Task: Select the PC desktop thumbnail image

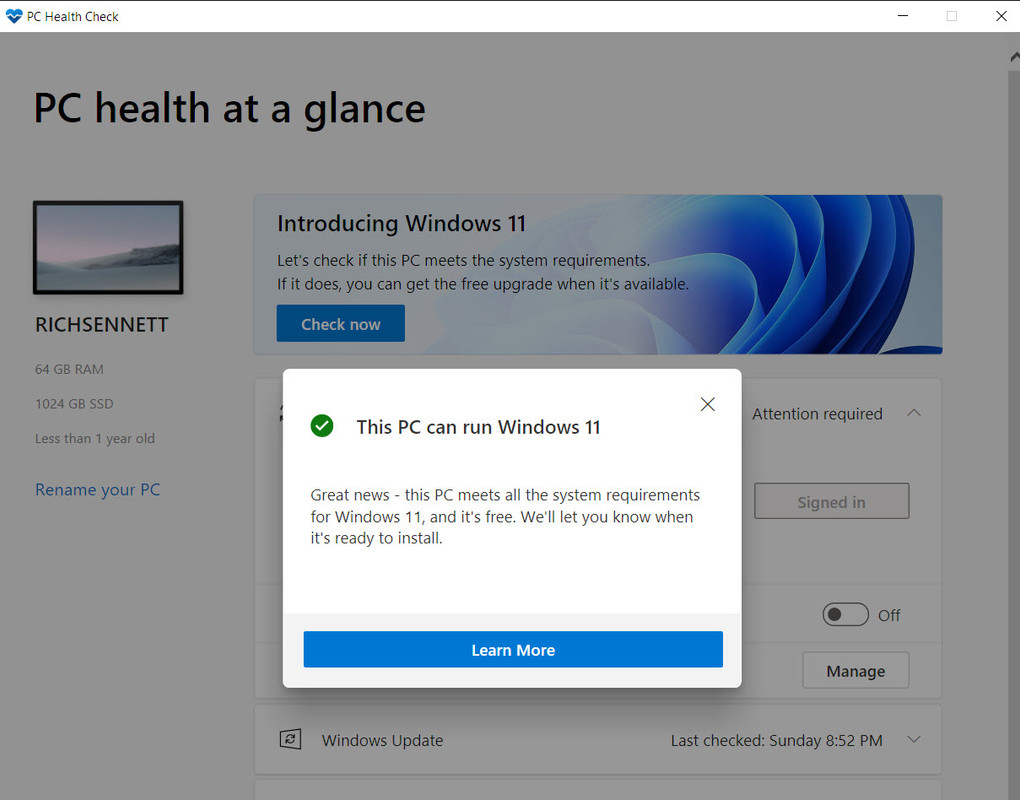Action: coord(108,247)
